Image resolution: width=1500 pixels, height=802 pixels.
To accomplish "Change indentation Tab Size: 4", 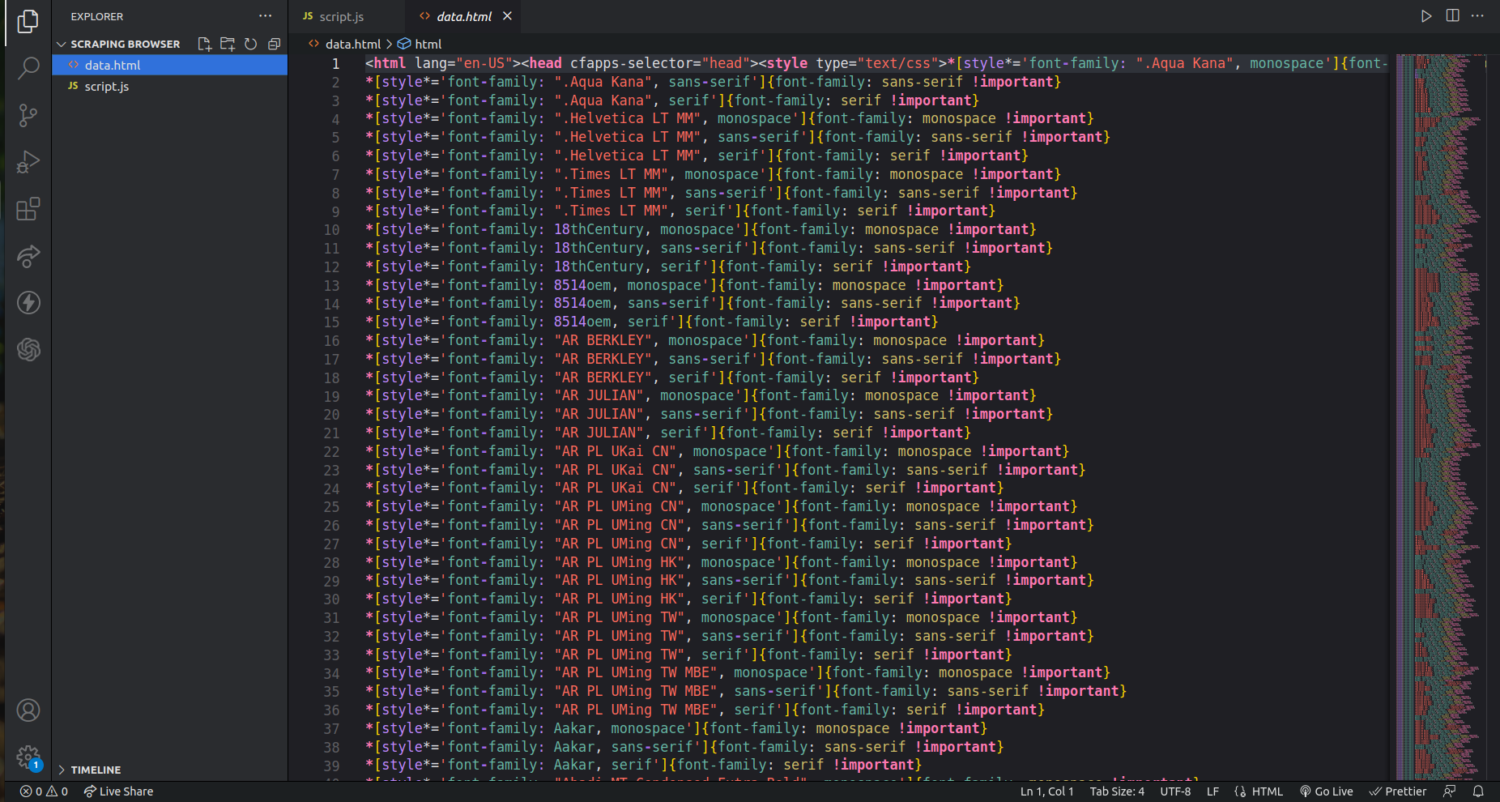I will tap(1117, 791).
